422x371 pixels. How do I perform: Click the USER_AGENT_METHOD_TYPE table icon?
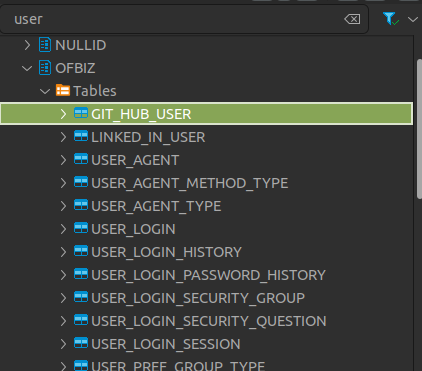point(81,182)
